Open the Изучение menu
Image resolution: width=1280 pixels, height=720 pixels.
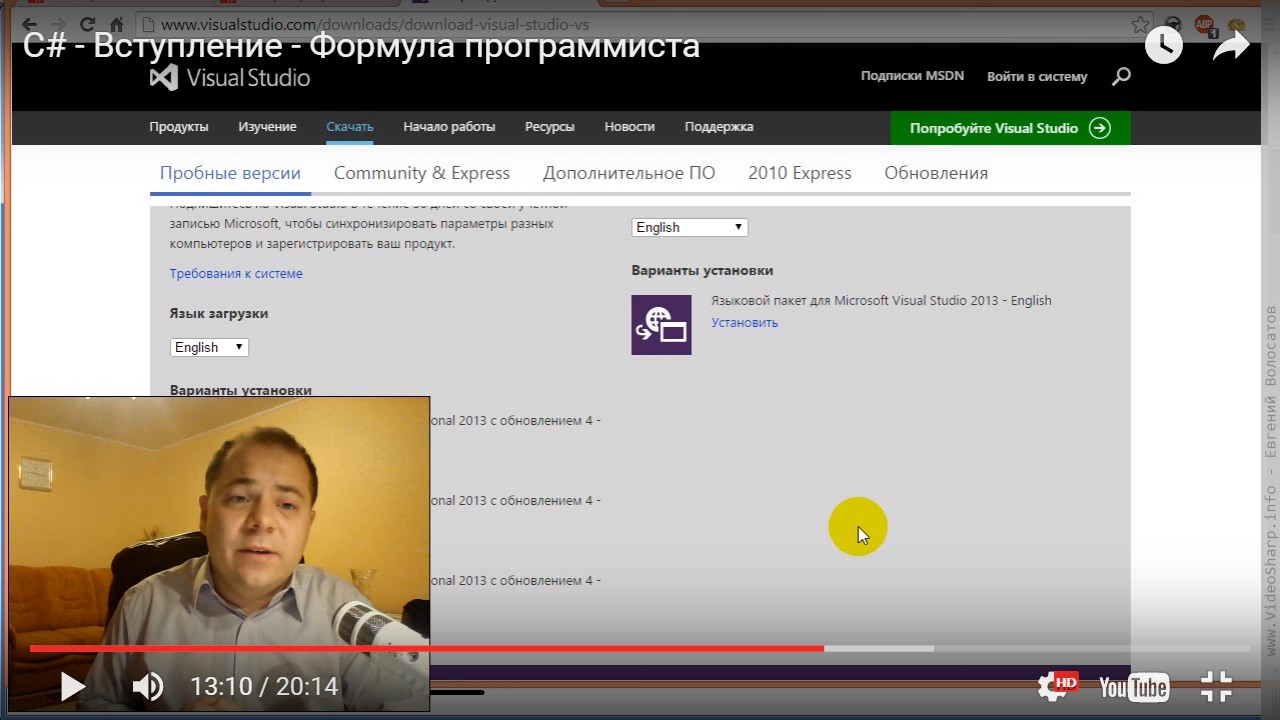(x=267, y=127)
